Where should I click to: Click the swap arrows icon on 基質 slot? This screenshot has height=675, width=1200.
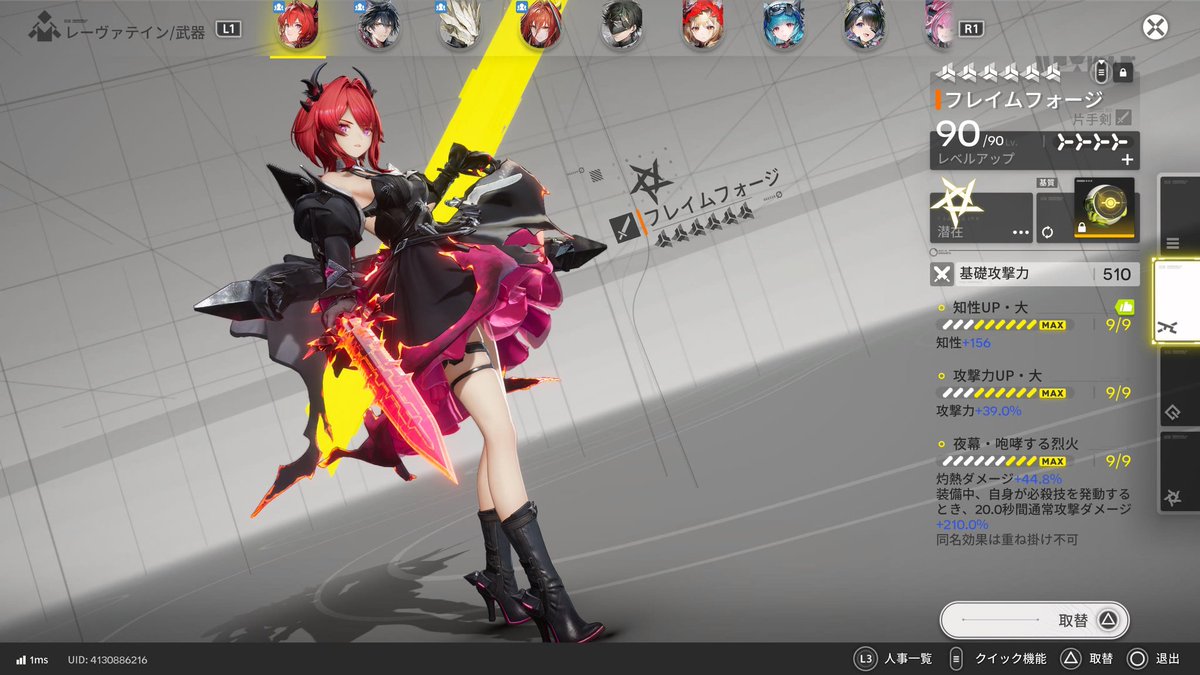[x=1048, y=232]
